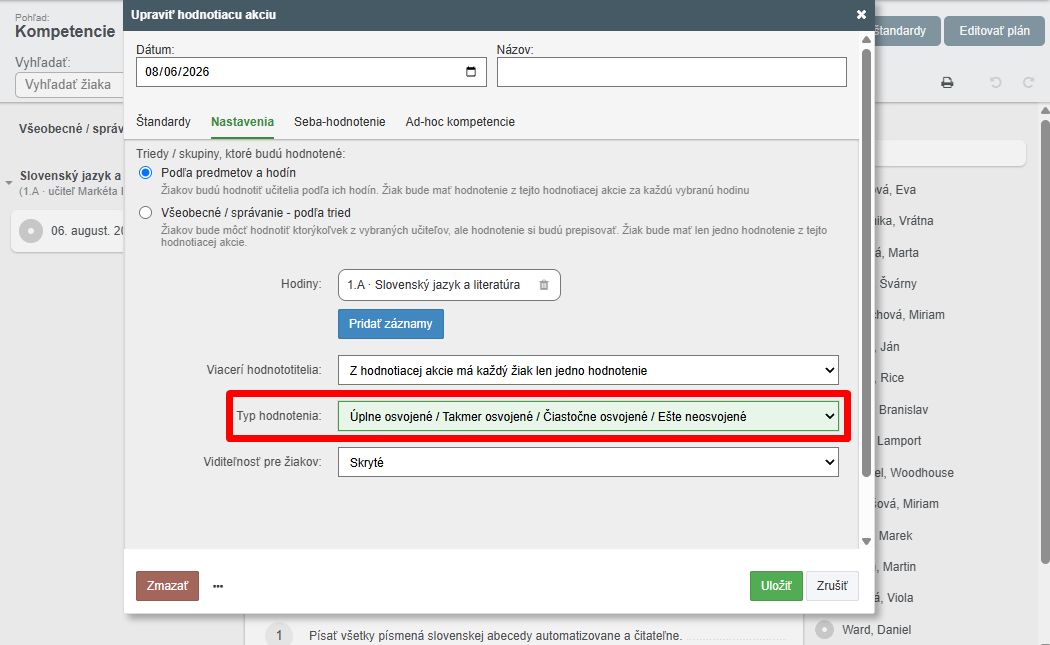This screenshot has width=1050, height=645.
Task: Click the Vyhľadať žiaka search field
Action: tap(69, 85)
